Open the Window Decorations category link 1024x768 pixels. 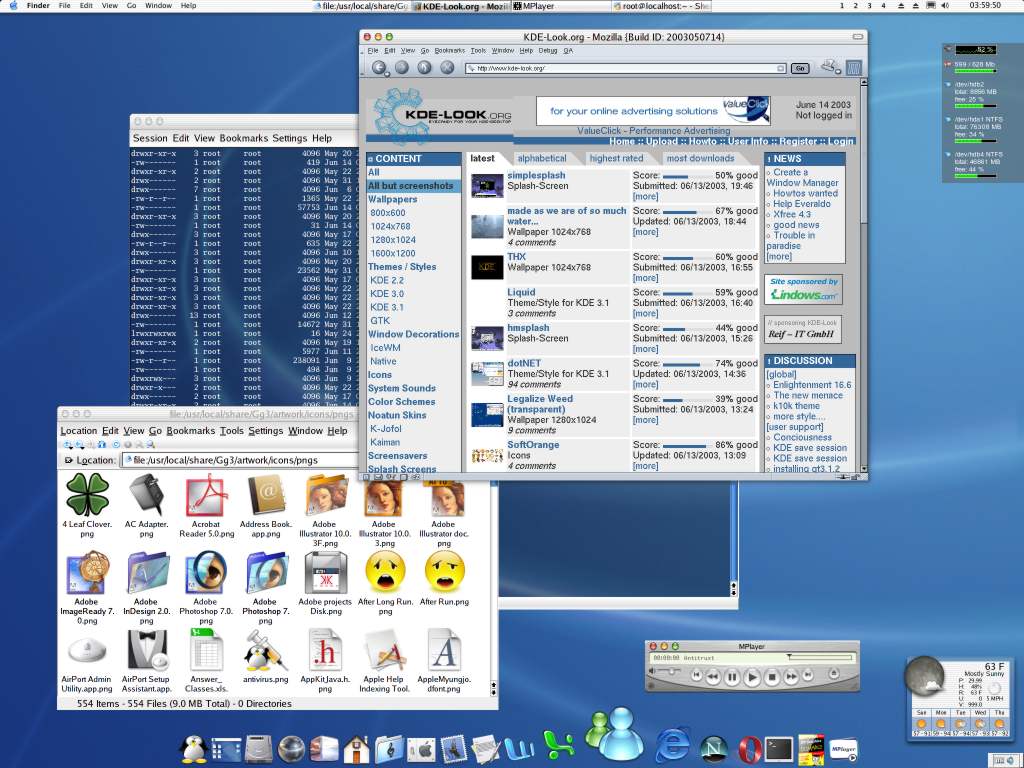click(x=413, y=334)
